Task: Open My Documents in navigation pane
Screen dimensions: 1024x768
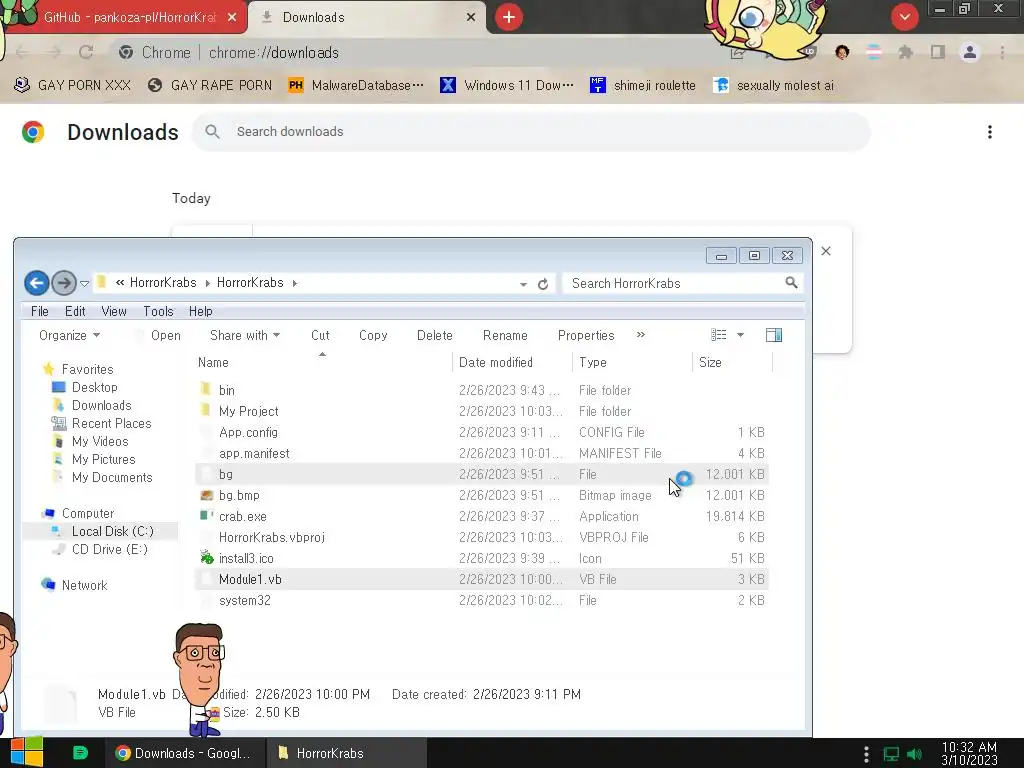Action: click(112, 477)
